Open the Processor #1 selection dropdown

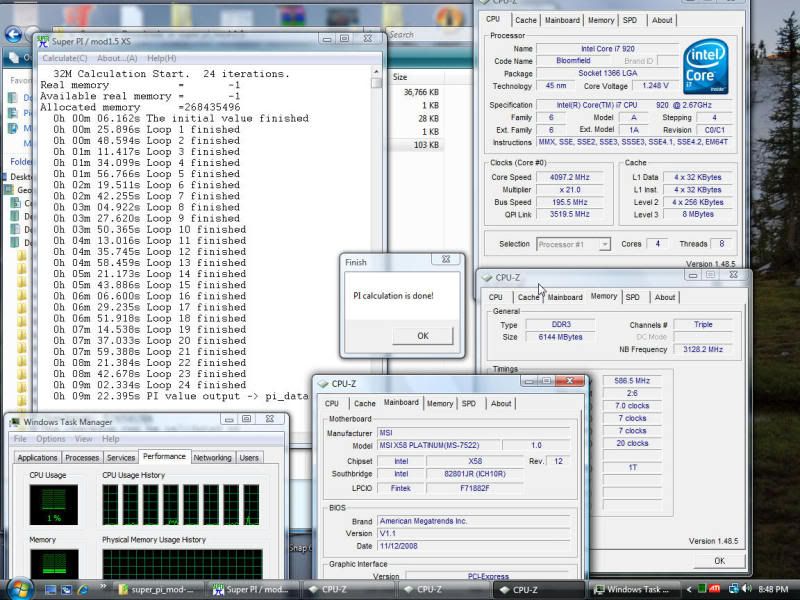(x=573, y=244)
